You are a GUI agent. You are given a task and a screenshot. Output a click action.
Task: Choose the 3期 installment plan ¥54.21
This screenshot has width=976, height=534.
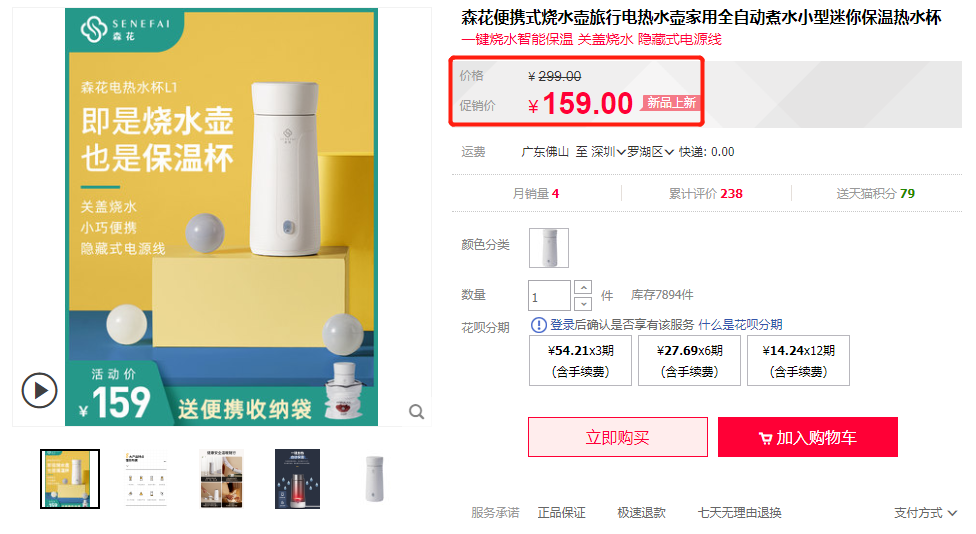[x=581, y=360]
